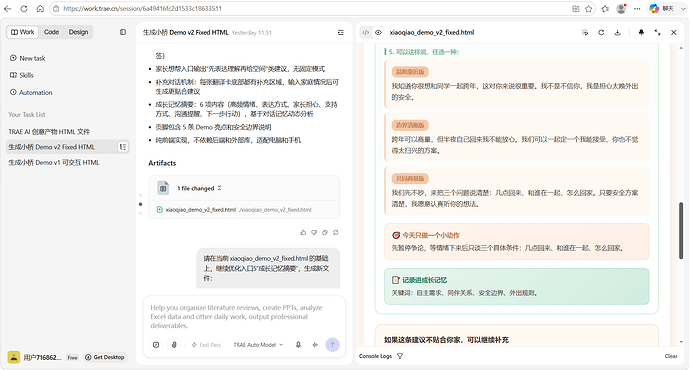The width and height of the screenshot is (690, 370).
Task: Open the browser home page
Action: (40, 8)
